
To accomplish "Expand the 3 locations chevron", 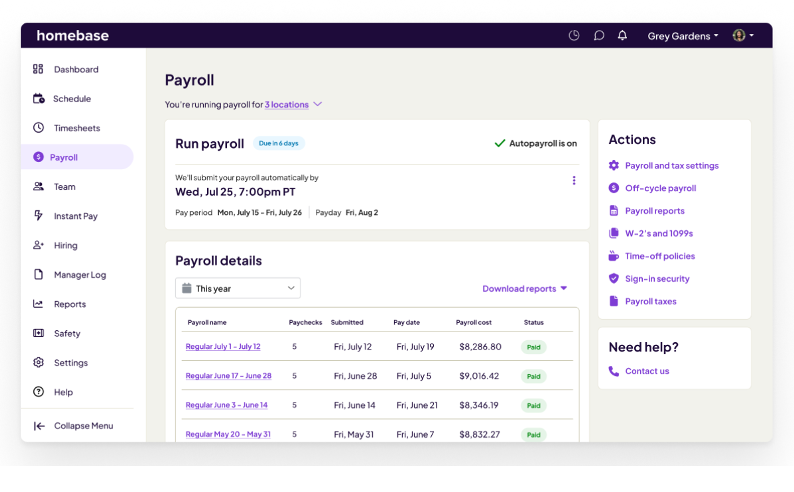I will pos(317,104).
